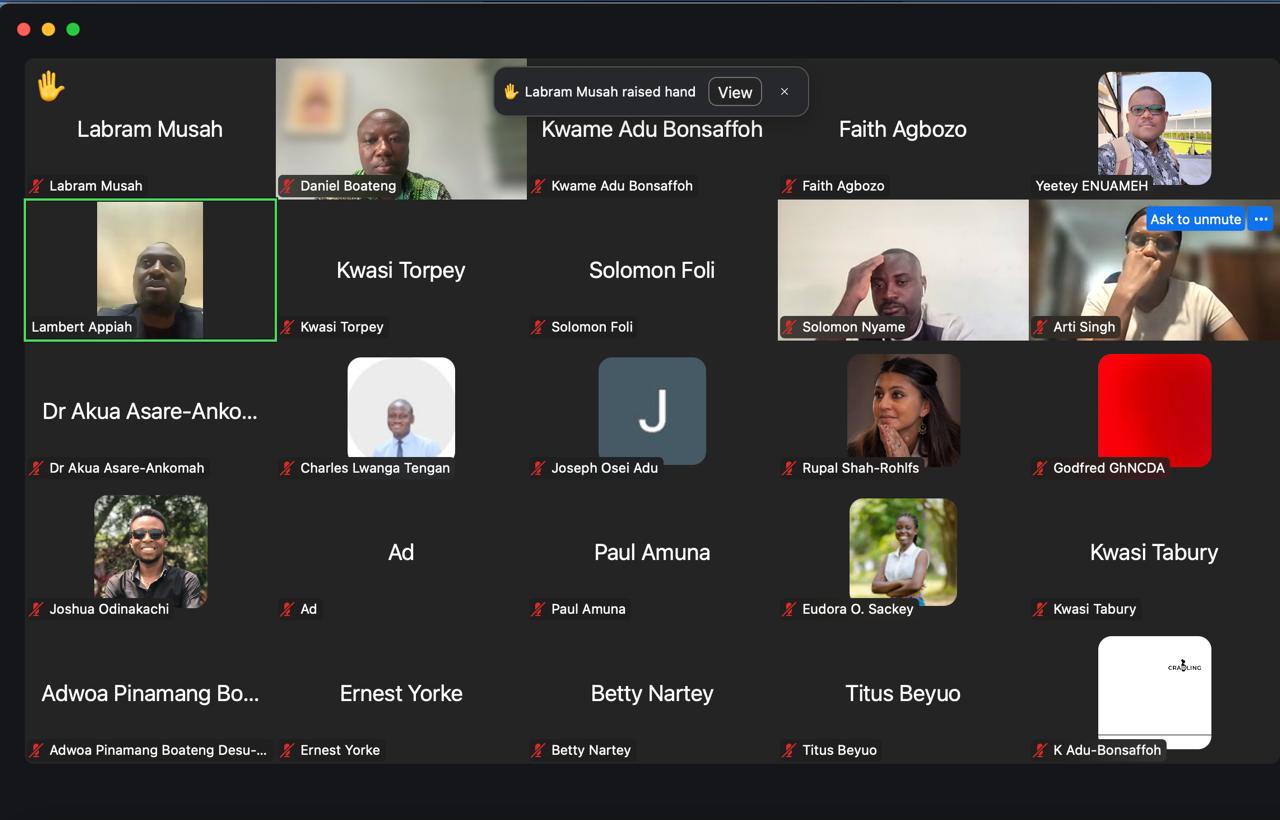Click the "Yeetey ENUAMEH" name label
This screenshot has height=820, width=1280.
click(1092, 186)
